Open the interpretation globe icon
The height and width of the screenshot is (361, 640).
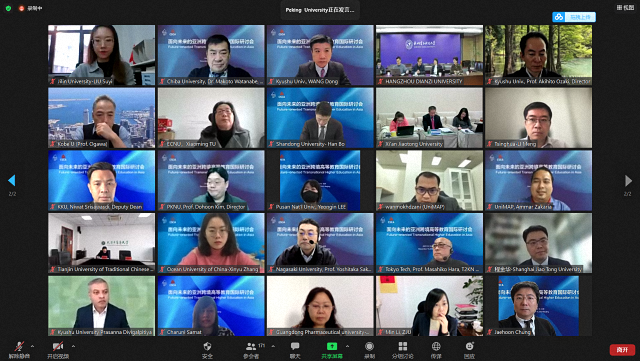(x=436, y=350)
